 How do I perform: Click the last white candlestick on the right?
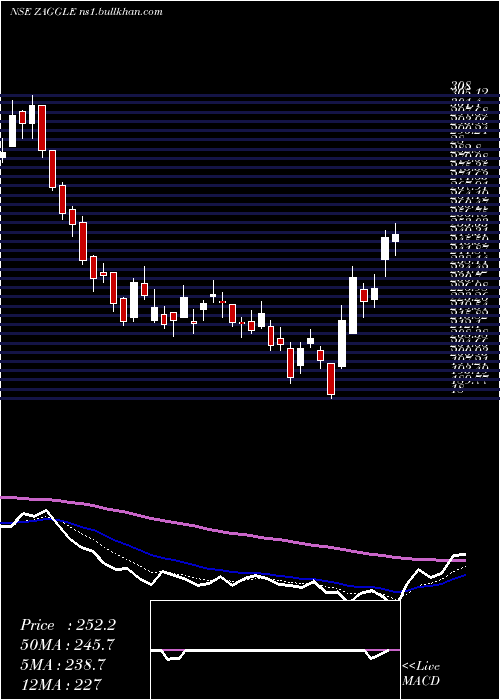tap(395, 239)
